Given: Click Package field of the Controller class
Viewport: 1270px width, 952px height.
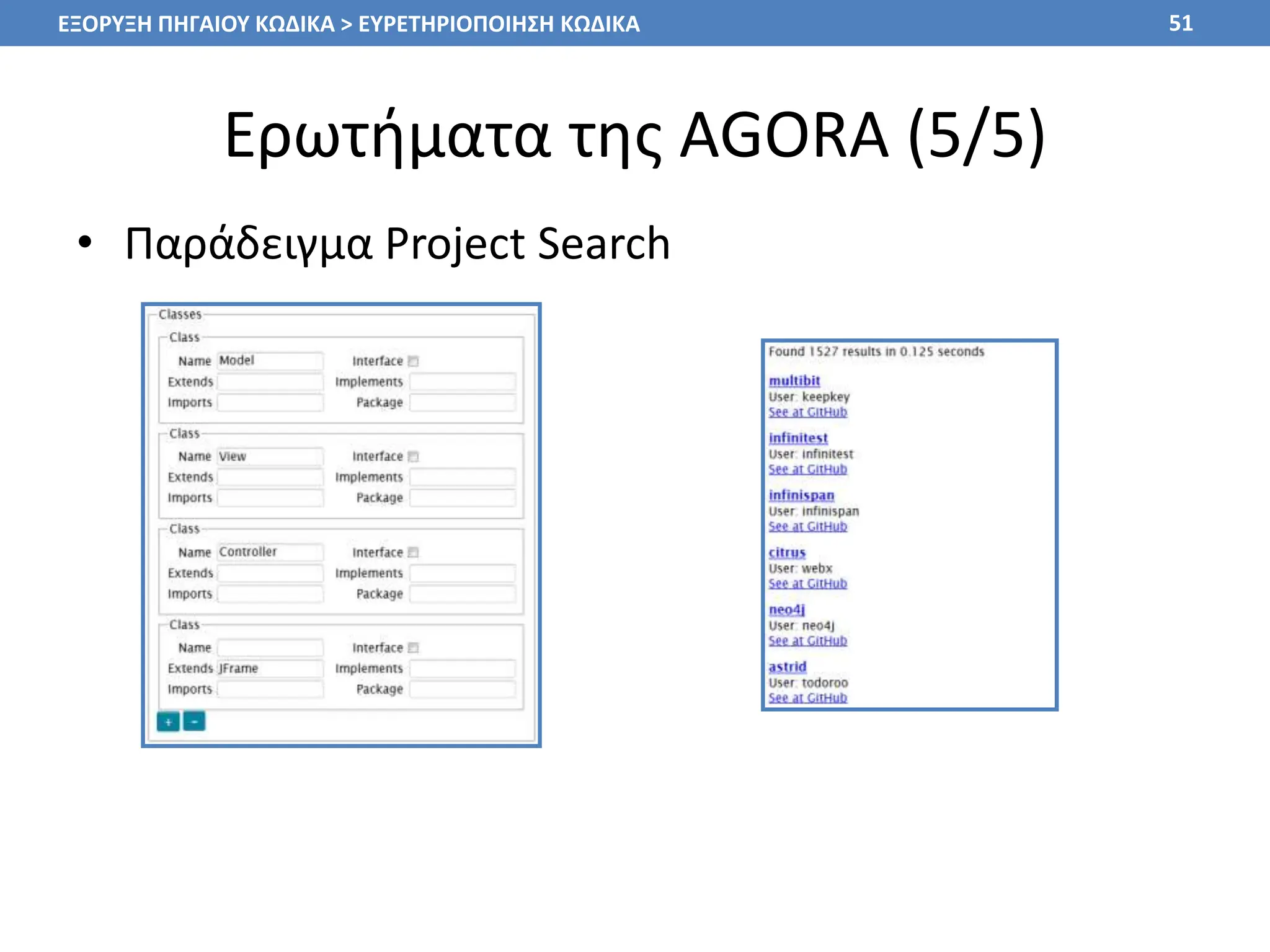Looking at the screenshot, I should coord(463,594).
